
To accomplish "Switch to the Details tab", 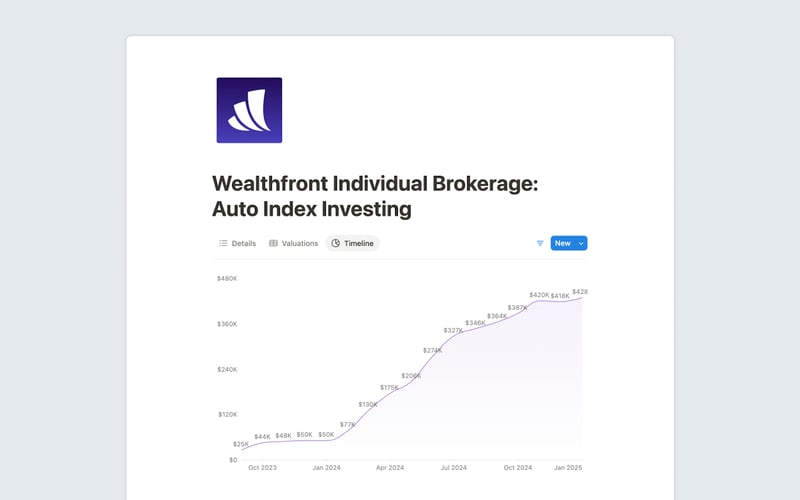I will click(238, 243).
